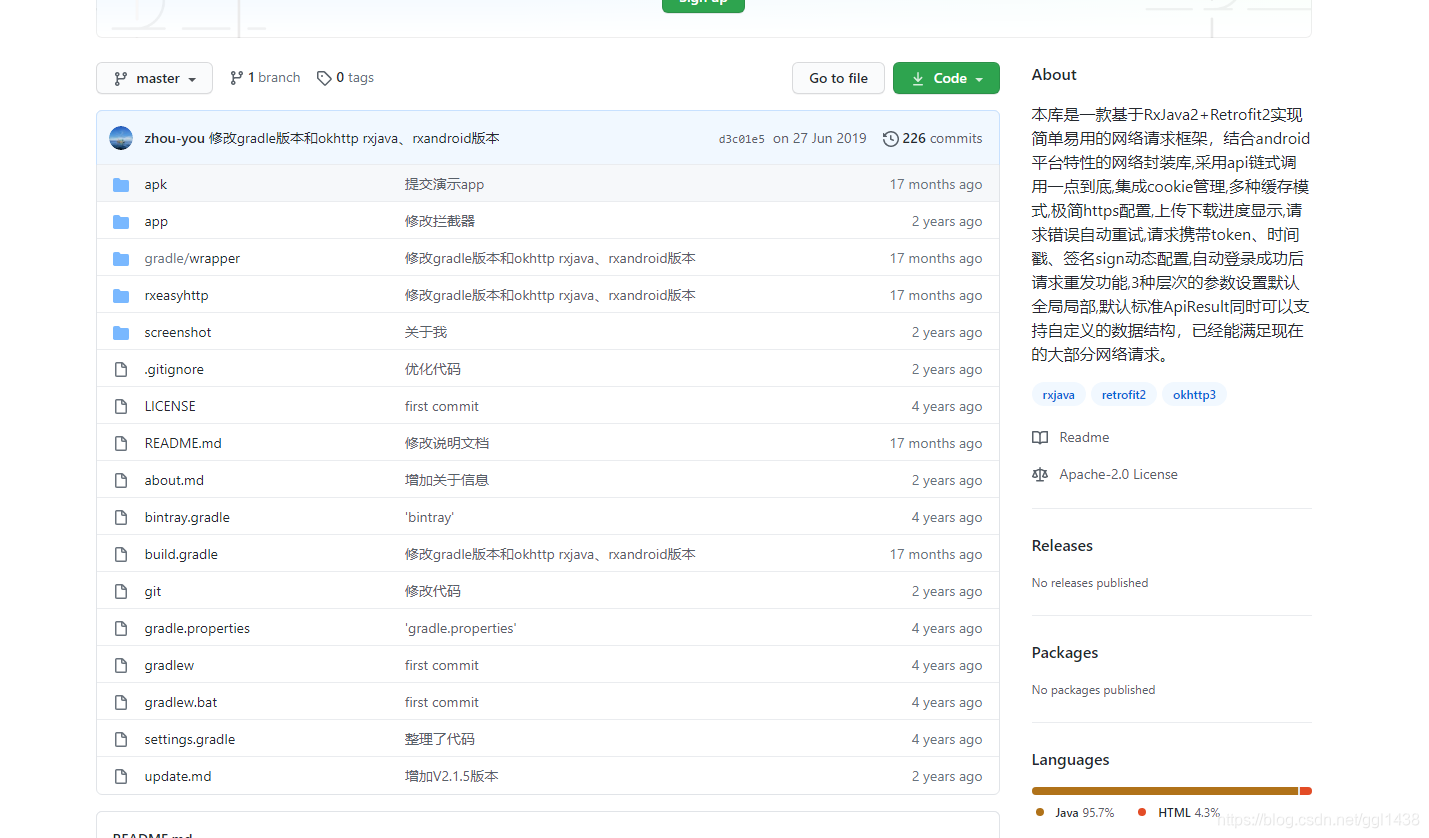This screenshot has height=838, width=1429.
Task: Select the okhttp3 topic tag
Action: point(1194,395)
